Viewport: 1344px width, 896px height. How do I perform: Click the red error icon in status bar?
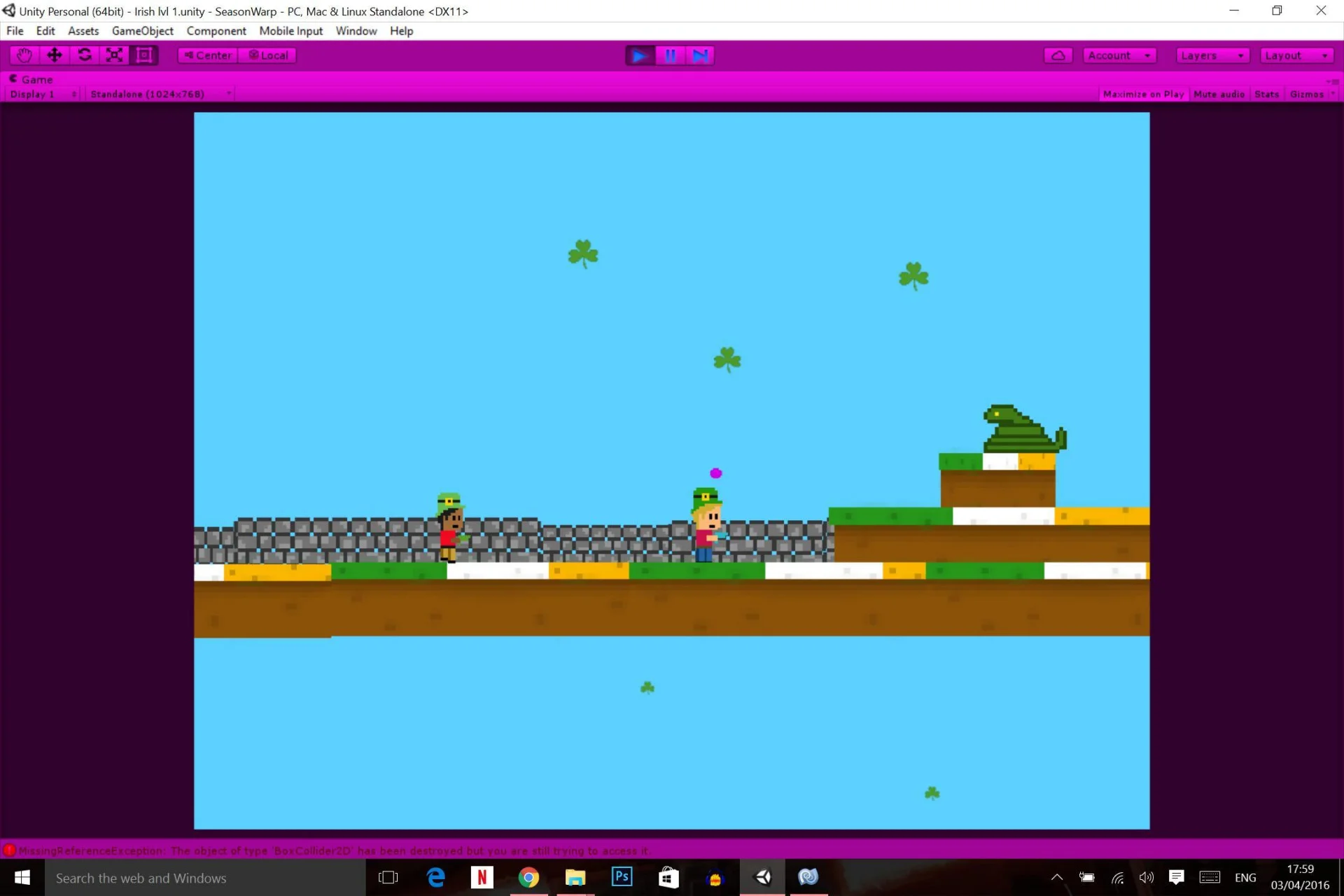9,850
